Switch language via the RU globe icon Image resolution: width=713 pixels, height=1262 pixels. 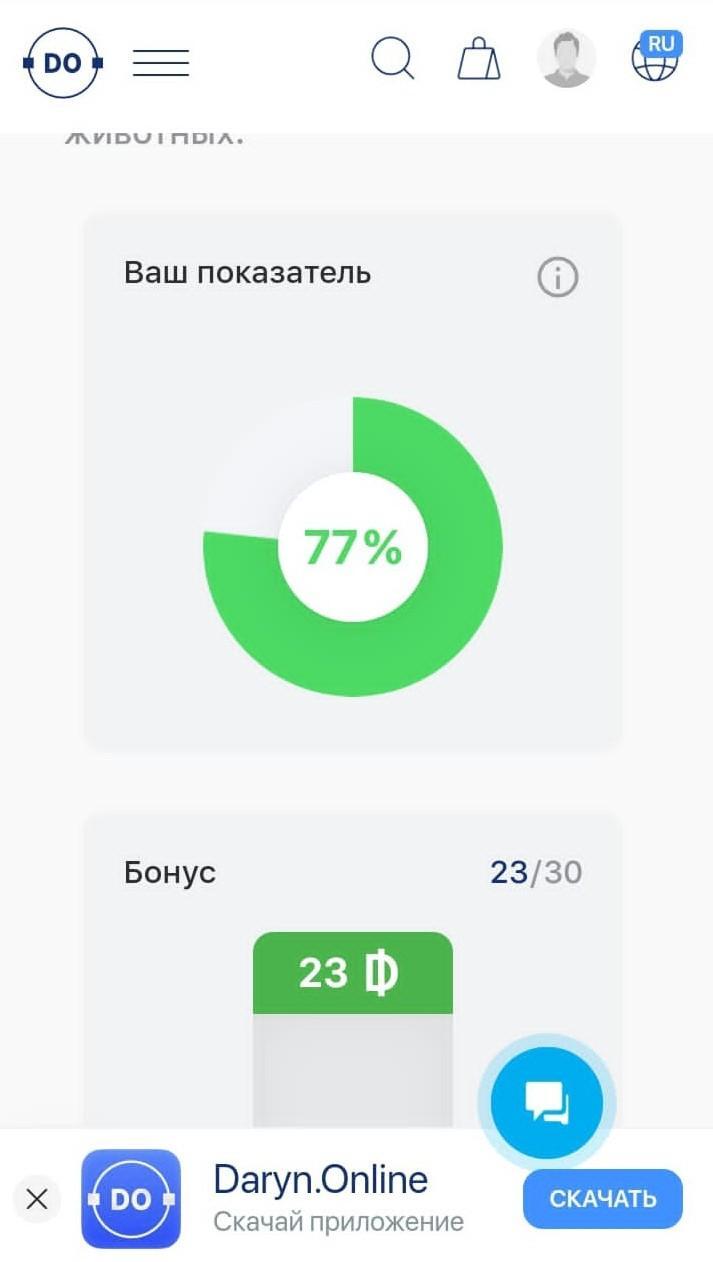pos(656,57)
